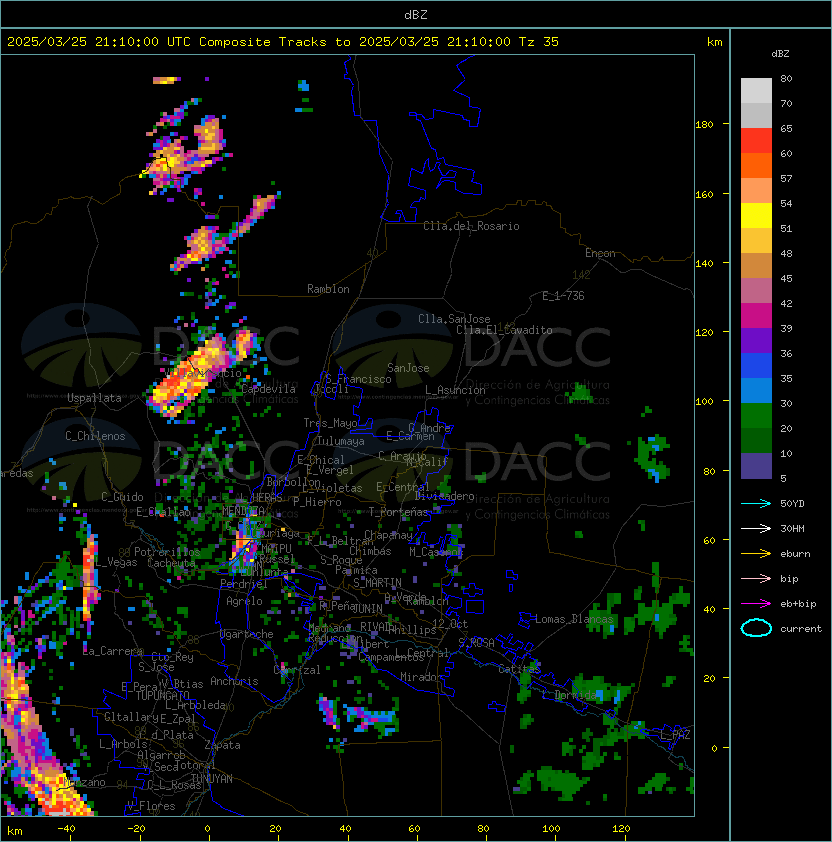Click the cyan 'current' ellipse legend icon
This screenshot has height=842, width=832.
coord(756,628)
